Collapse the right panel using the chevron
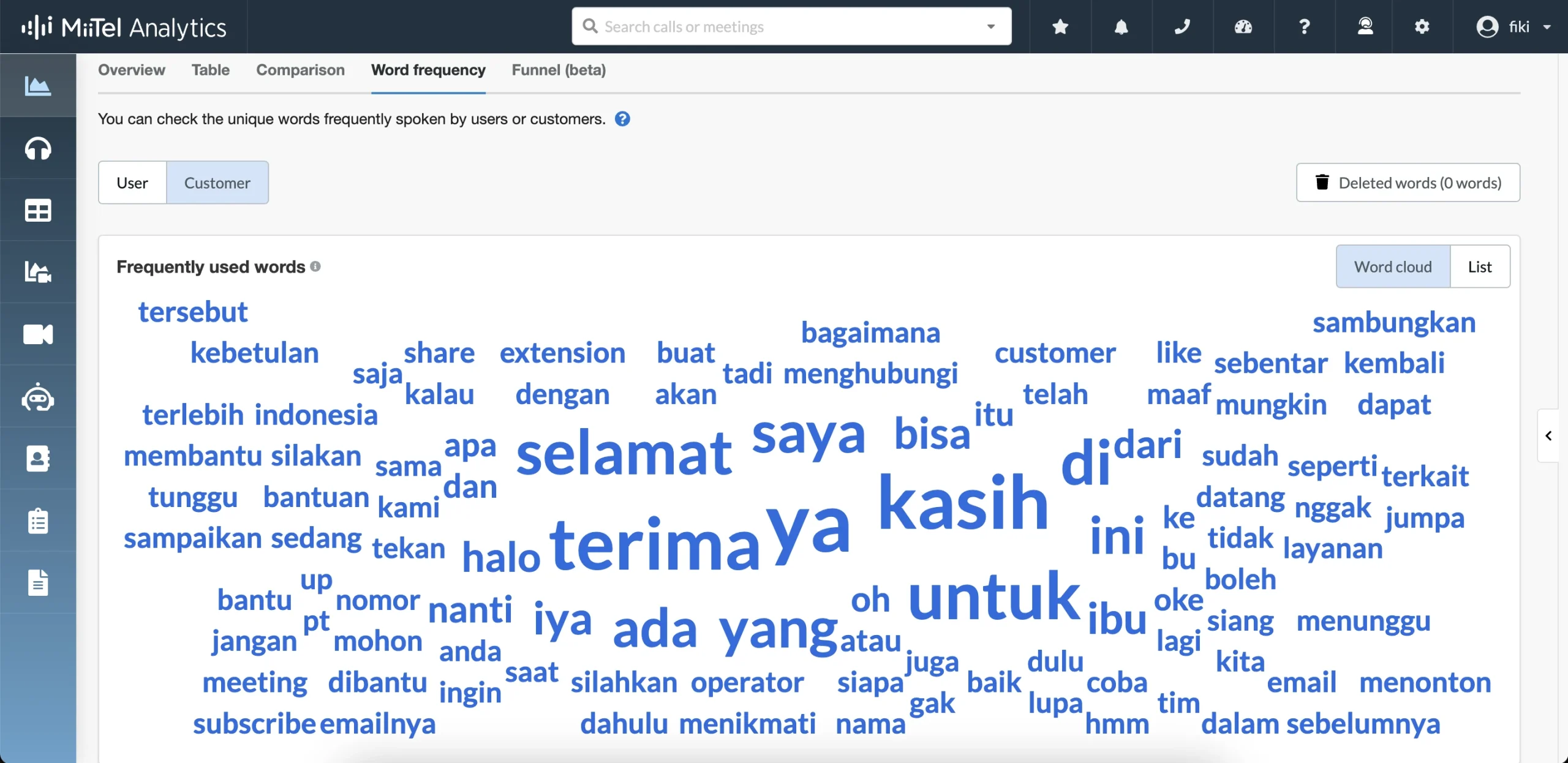Viewport: 1568px width, 763px height. click(x=1549, y=435)
